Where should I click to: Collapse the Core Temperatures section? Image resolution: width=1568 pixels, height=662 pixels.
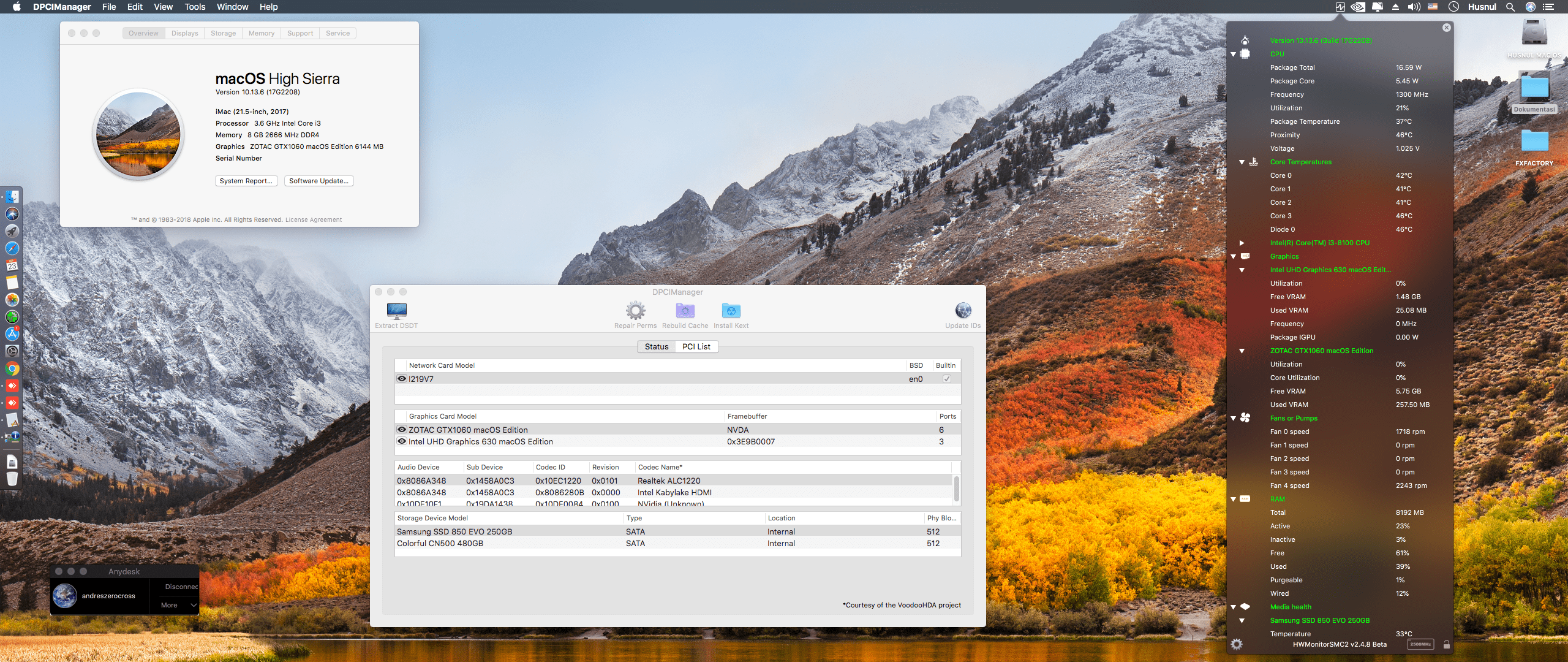click(x=1242, y=162)
